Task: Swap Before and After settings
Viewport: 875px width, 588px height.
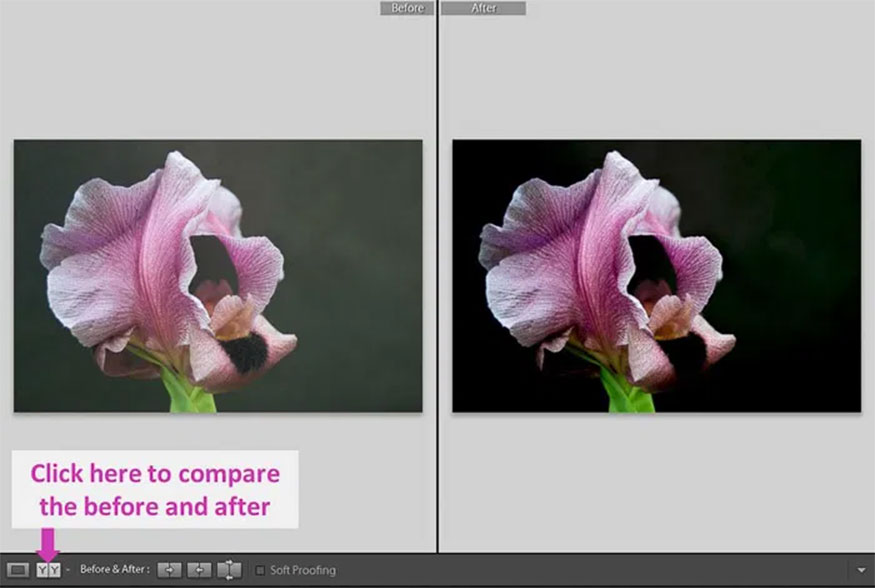Action: click(x=229, y=570)
